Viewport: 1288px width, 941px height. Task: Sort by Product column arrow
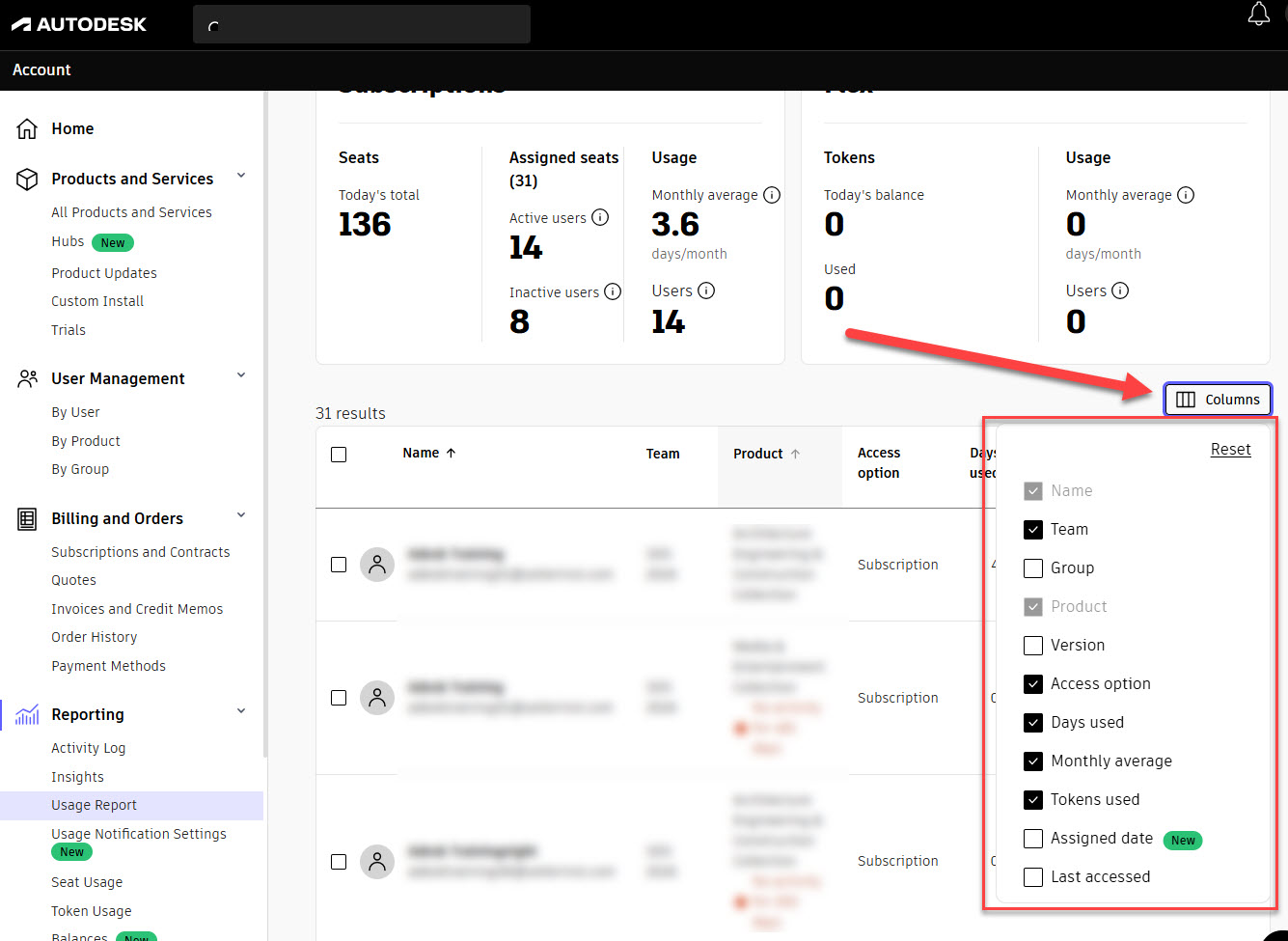coord(795,454)
